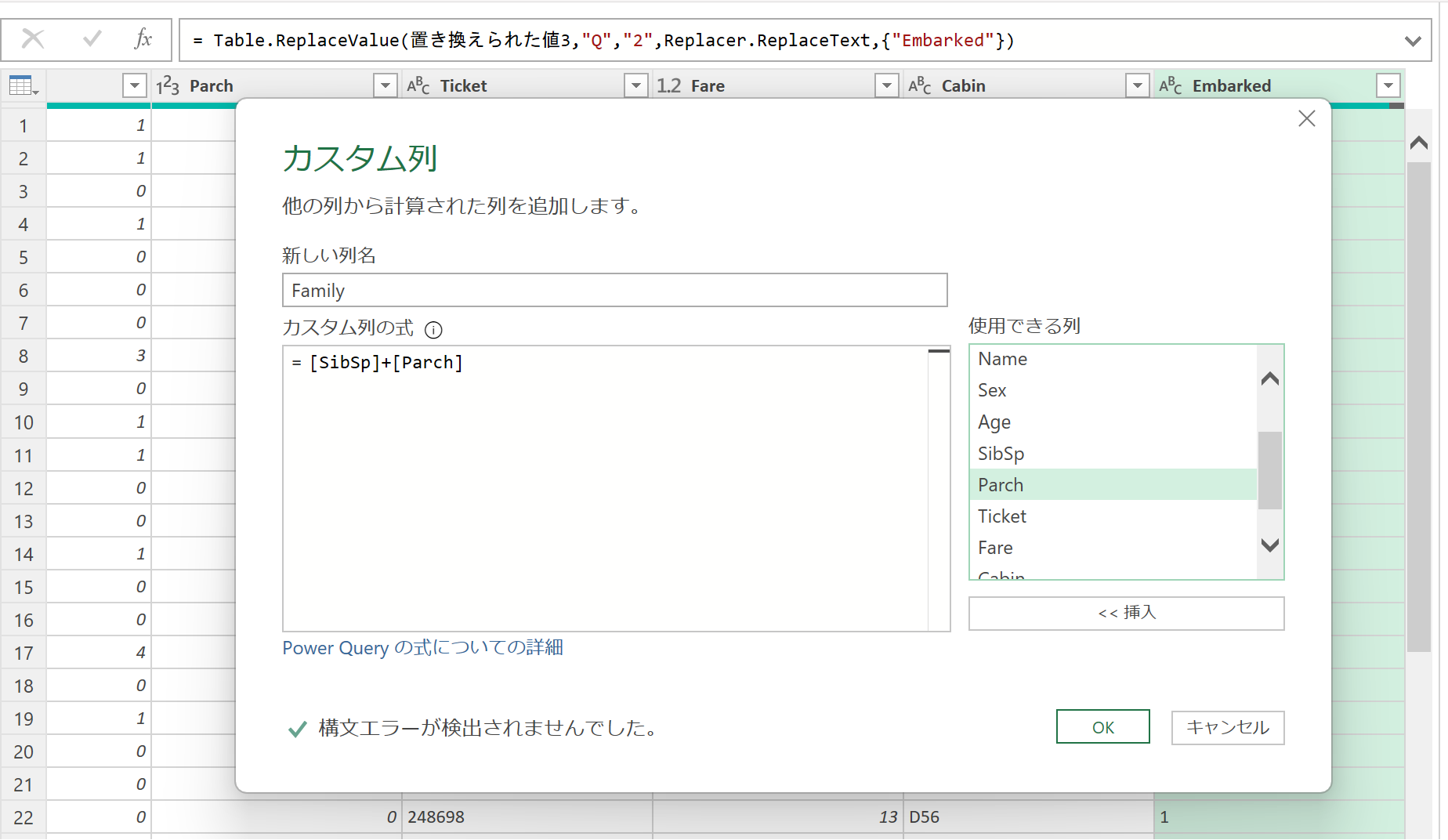This screenshot has height=840, width=1448.
Task: Click the available columns list scrollbar thumb
Action: (1269, 470)
